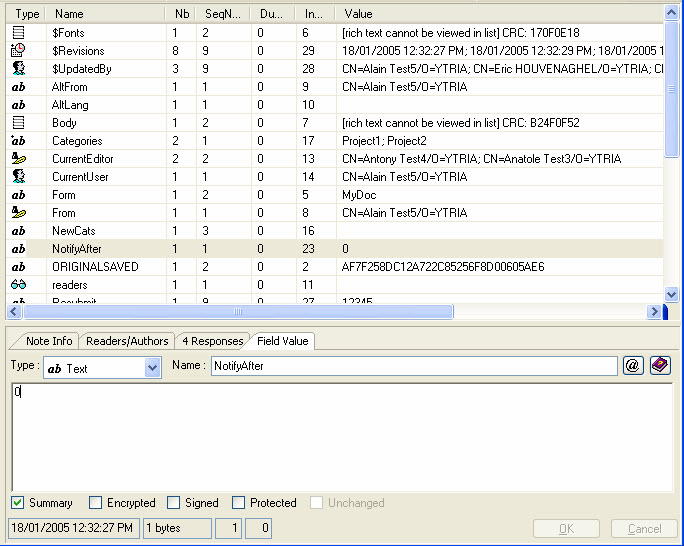Click the date-time icon next to $Revisions
This screenshot has height=546, width=684.
tap(18, 51)
